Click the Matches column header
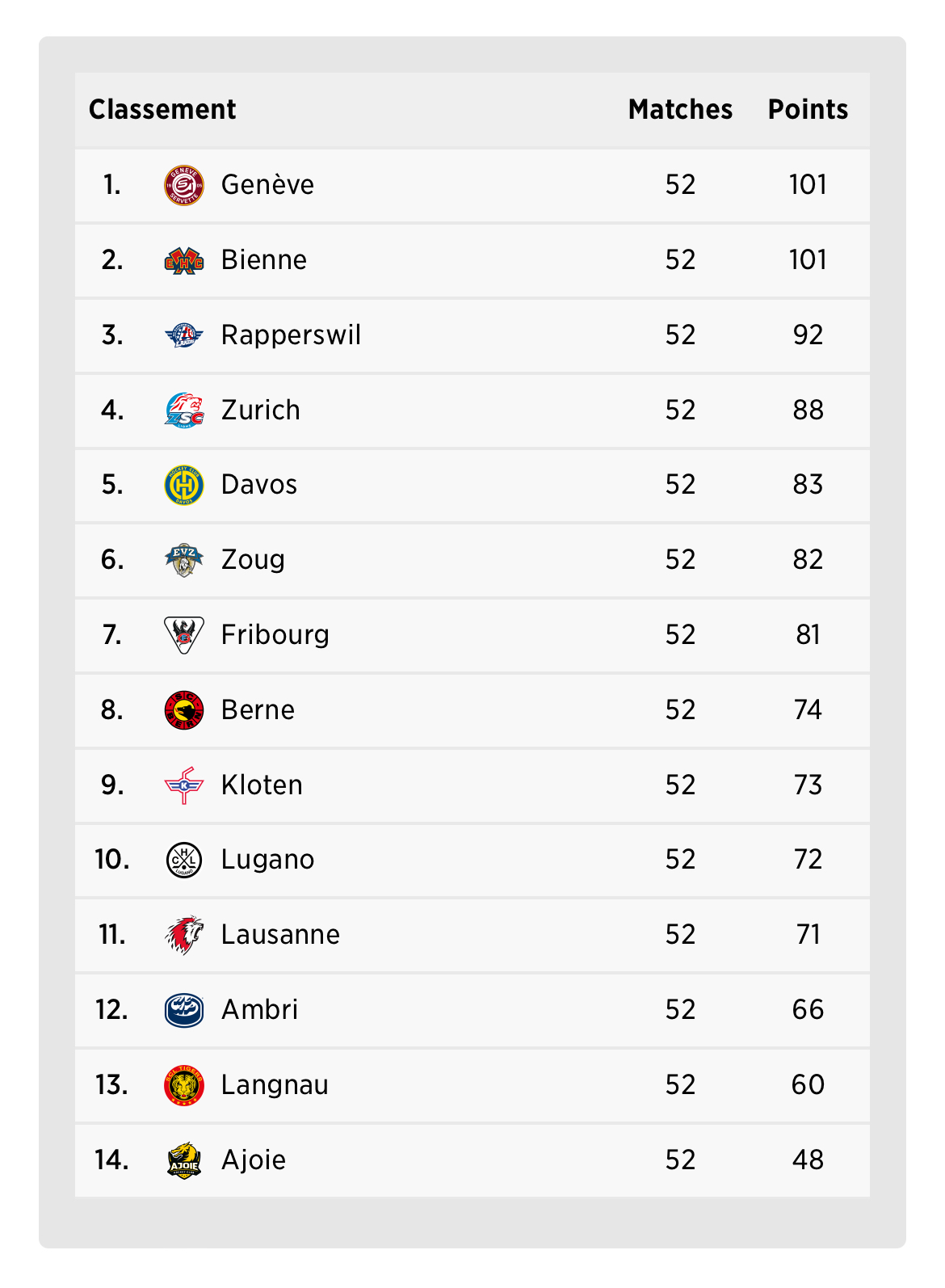945x1288 pixels. click(x=680, y=110)
